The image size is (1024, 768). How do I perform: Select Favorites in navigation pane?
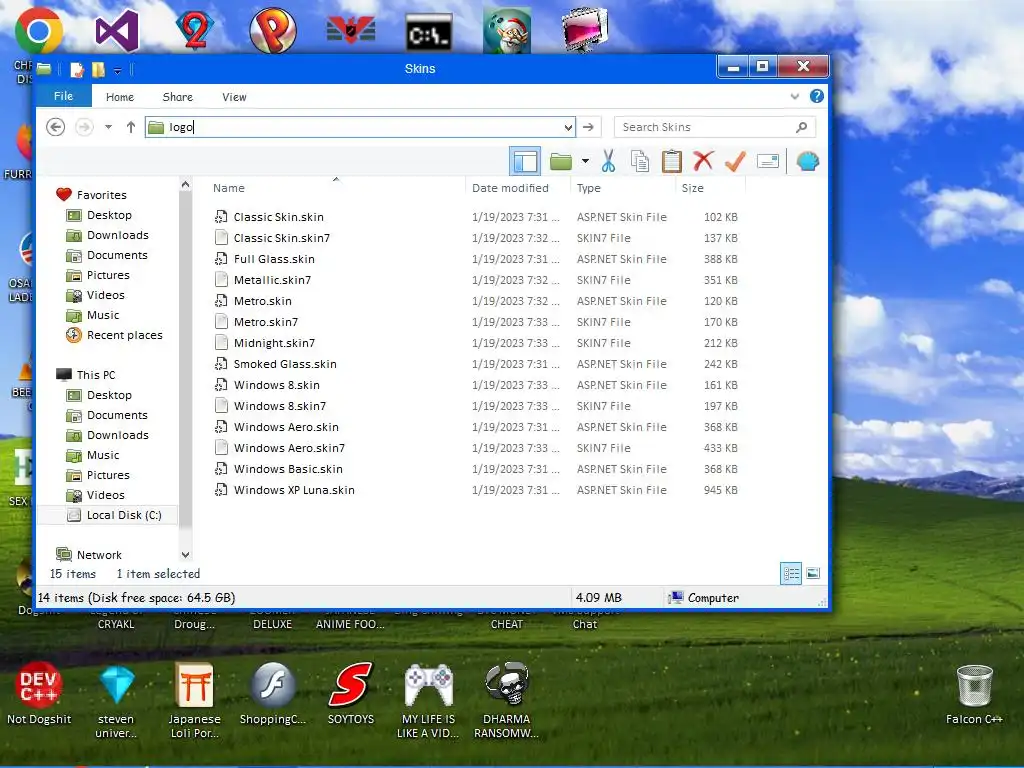coord(101,195)
